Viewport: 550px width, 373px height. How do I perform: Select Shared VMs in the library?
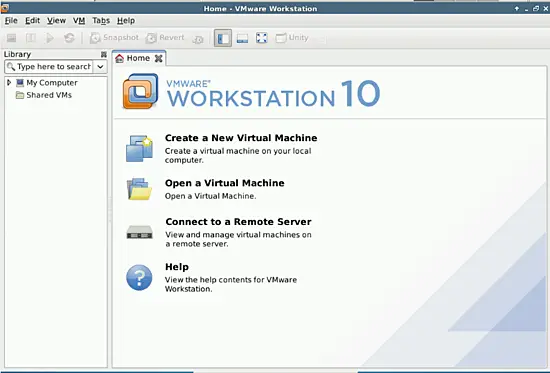coord(44,95)
